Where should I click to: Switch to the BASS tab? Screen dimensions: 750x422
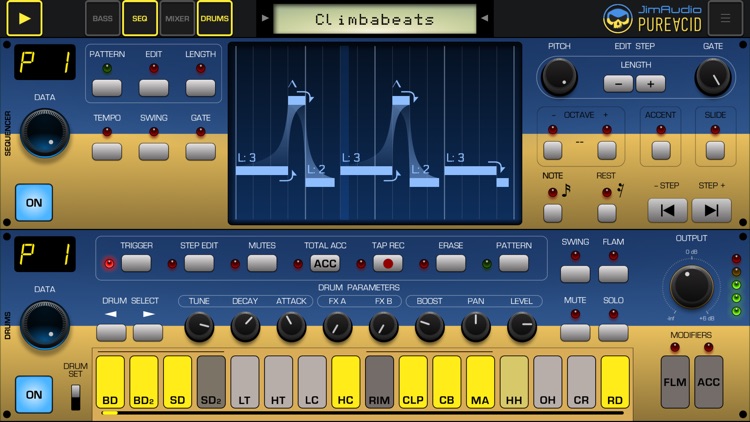(x=102, y=19)
